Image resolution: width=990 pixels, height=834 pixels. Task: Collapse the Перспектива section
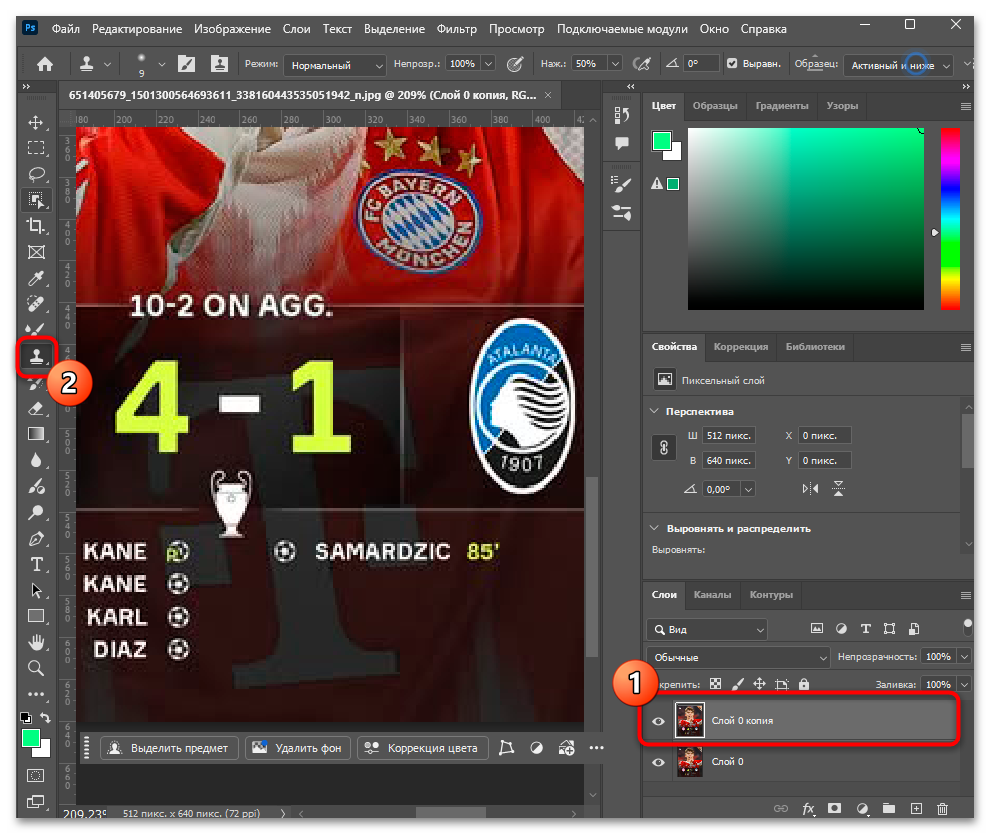[655, 411]
